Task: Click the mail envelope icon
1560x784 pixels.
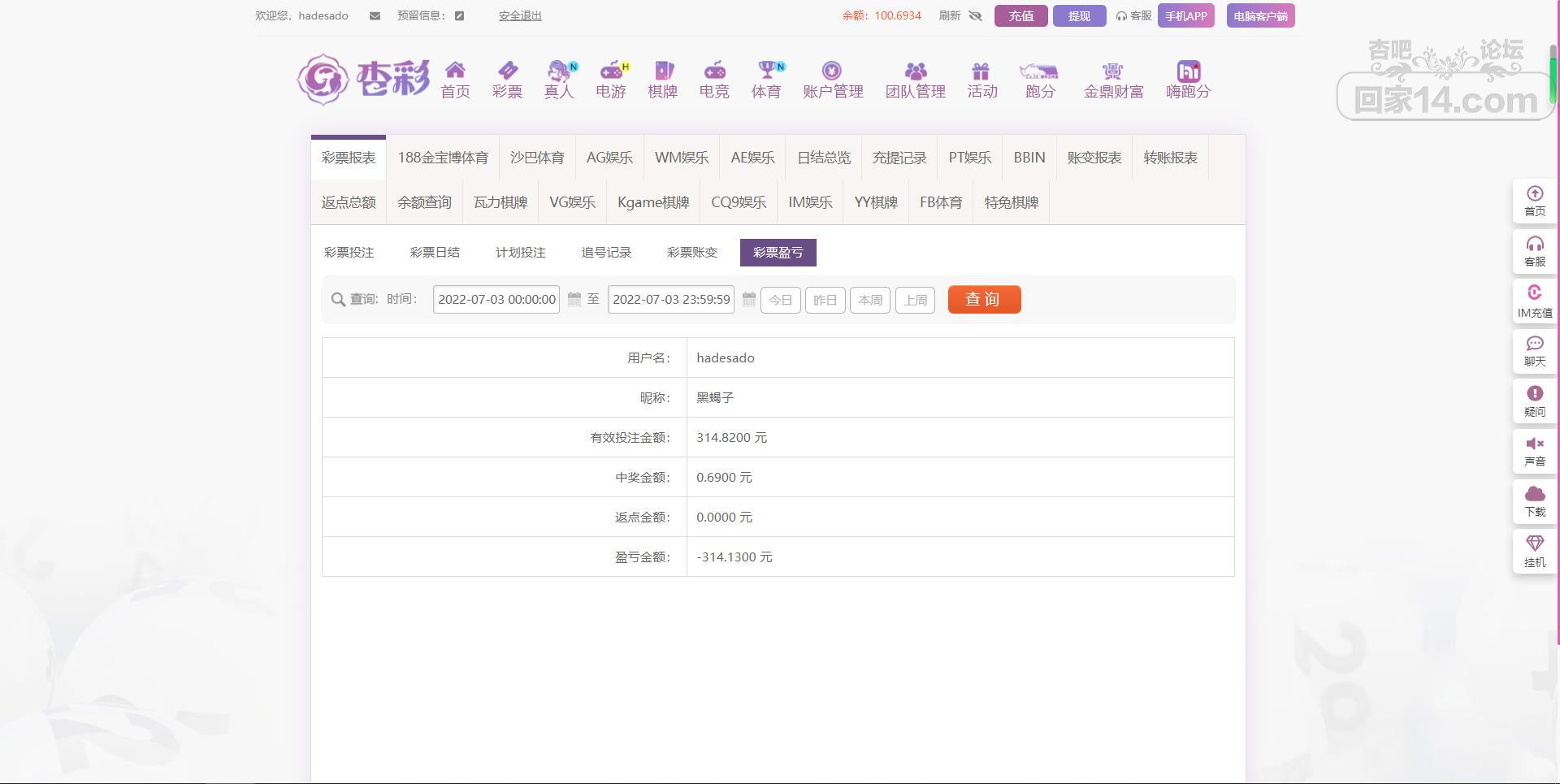Action: tap(375, 16)
